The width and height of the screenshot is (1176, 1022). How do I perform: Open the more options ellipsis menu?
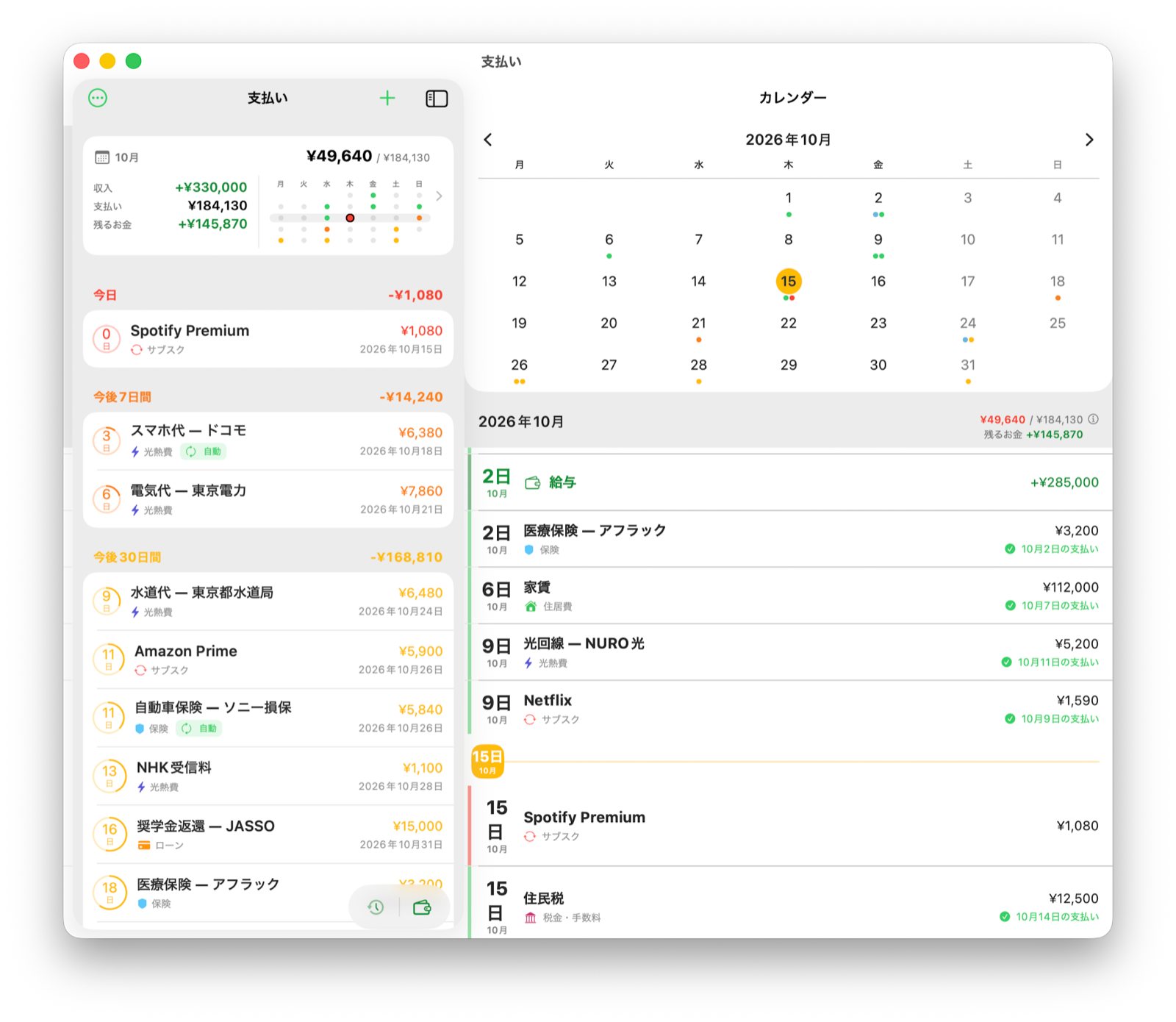click(98, 98)
